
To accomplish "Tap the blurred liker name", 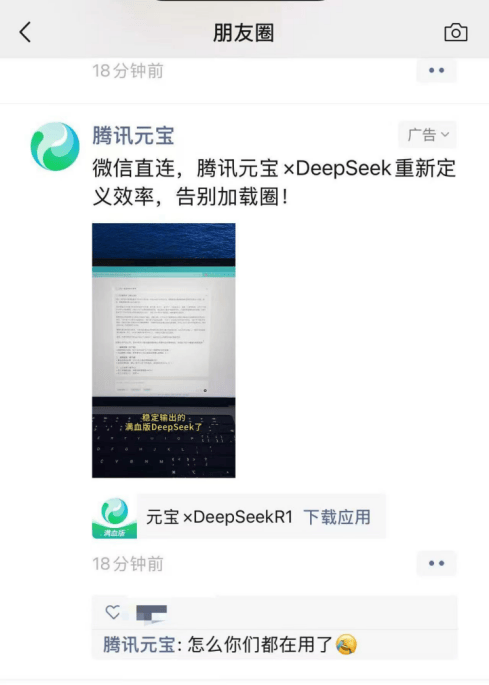I will [151, 612].
